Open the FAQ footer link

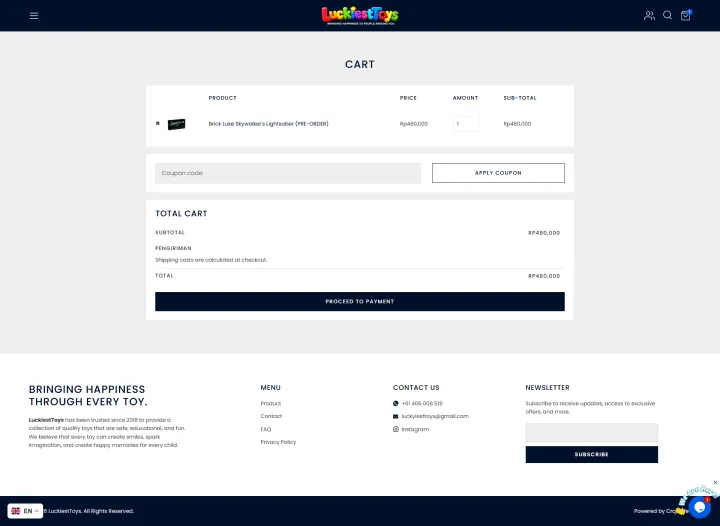click(265, 429)
